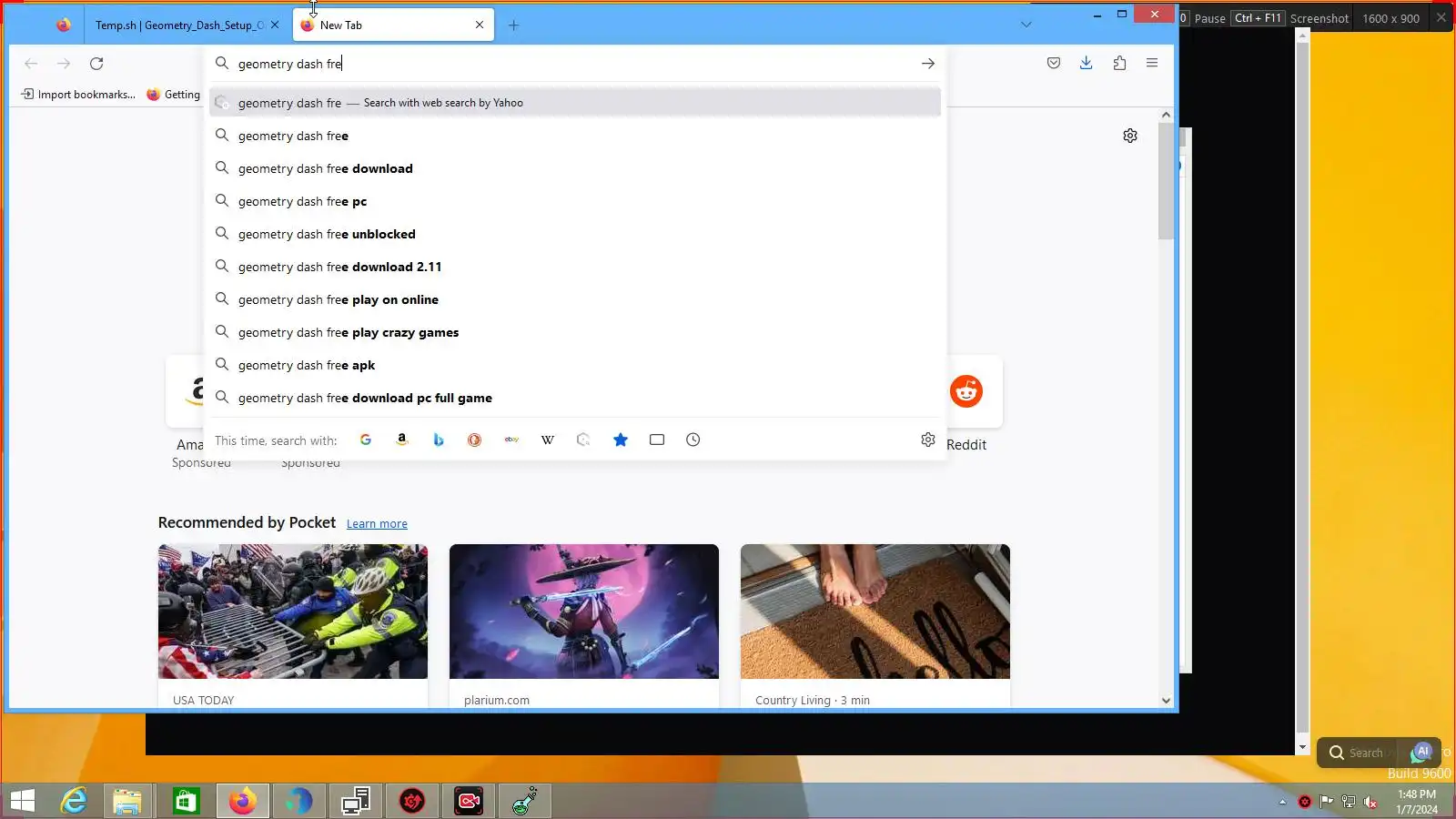Open search settings gear in the suggestions panel
This screenshot has width=1456, height=819.
click(928, 440)
